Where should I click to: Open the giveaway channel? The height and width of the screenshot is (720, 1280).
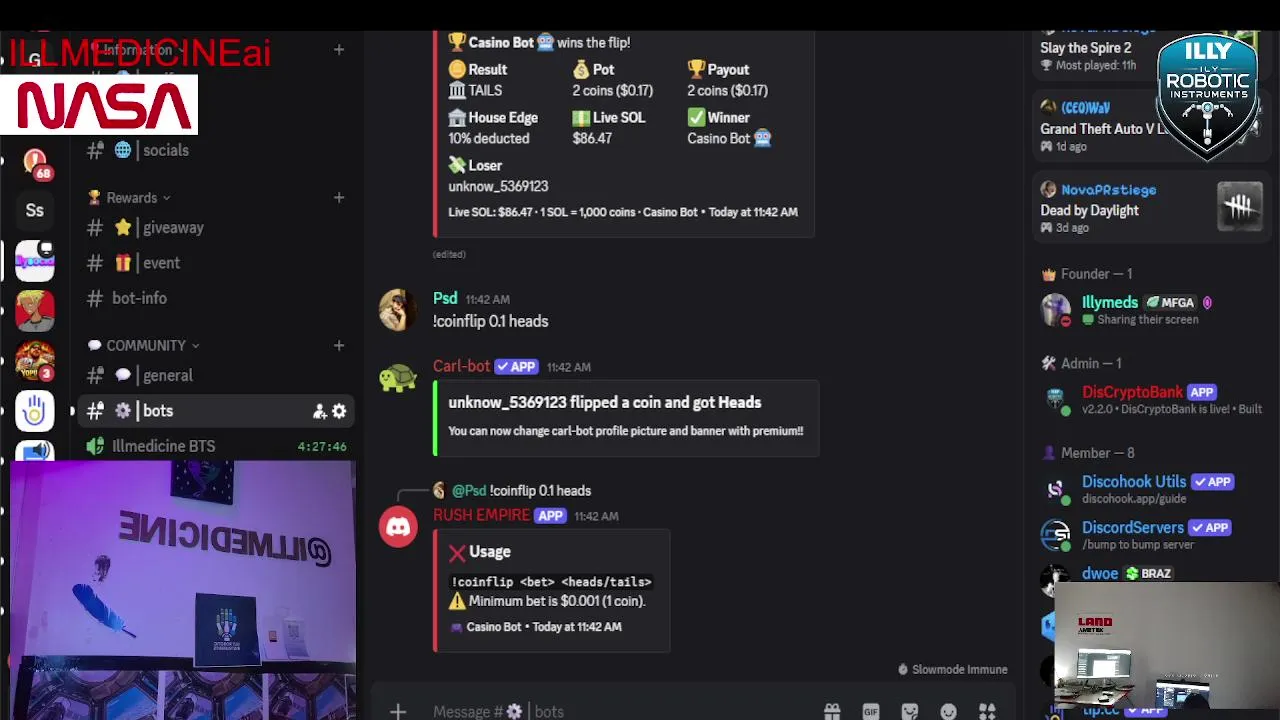click(214, 228)
